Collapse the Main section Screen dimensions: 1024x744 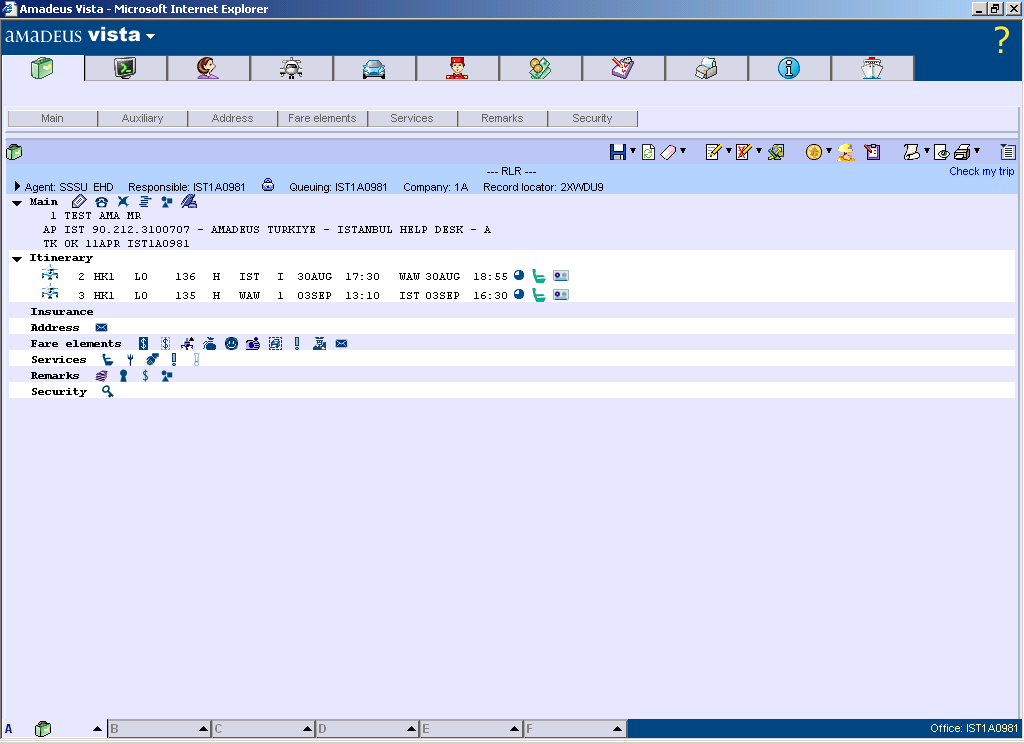pyautogui.click(x=17, y=203)
